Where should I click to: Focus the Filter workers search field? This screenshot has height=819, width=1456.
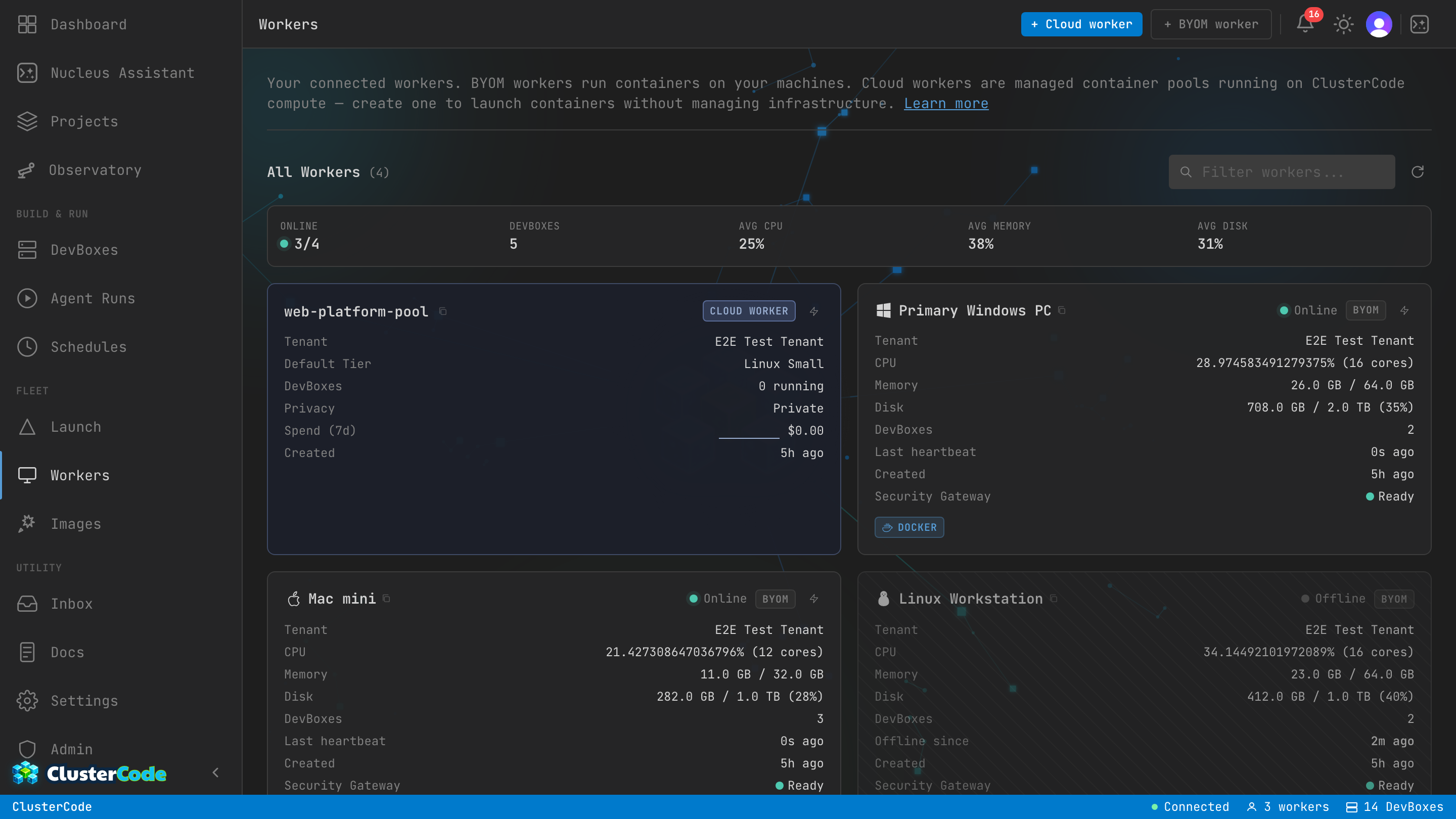(x=1282, y=172)
